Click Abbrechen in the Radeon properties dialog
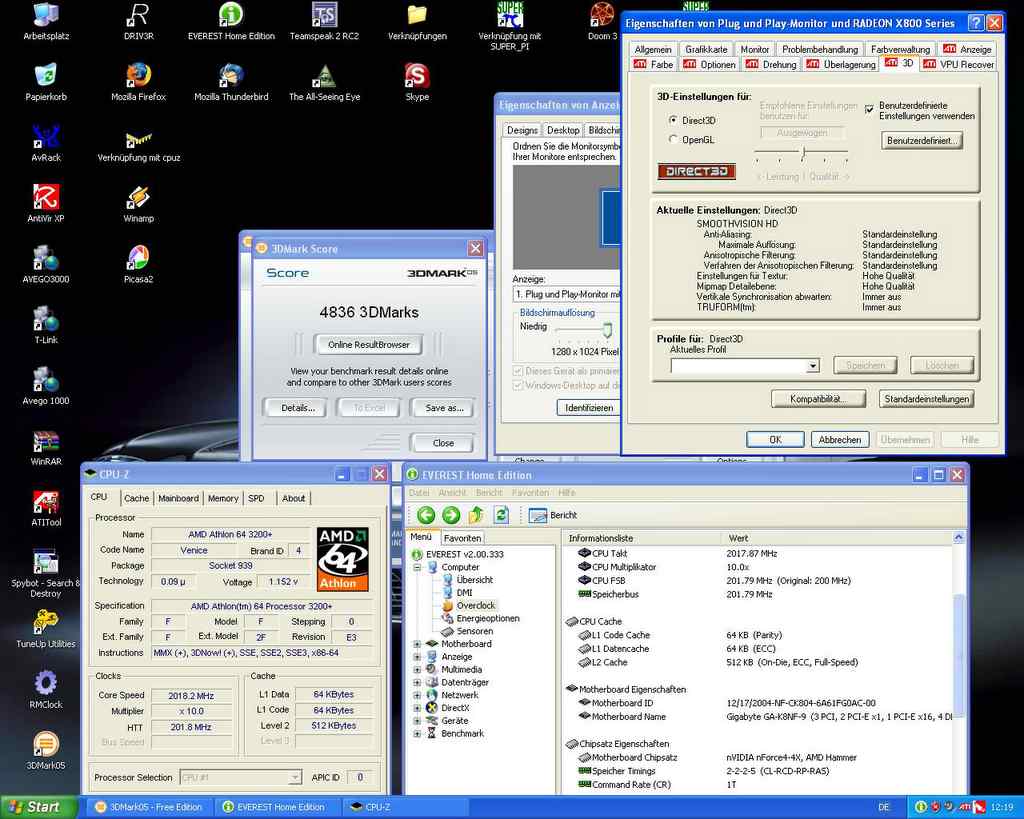Viewport: 1024px width, 819px height. [x=840, y=440]
